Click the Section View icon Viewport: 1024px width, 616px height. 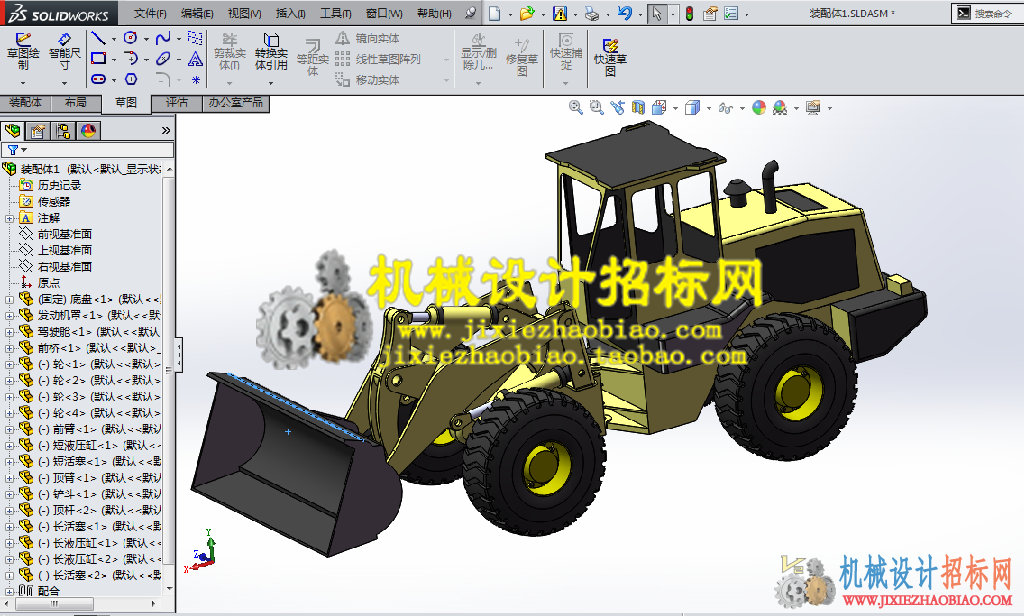click(x=638, y=107)
